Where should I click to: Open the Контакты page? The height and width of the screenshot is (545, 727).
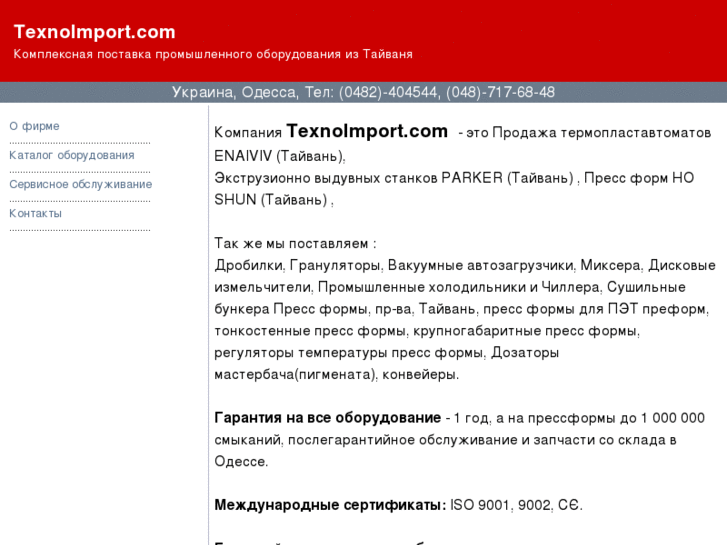click(35, 213)
